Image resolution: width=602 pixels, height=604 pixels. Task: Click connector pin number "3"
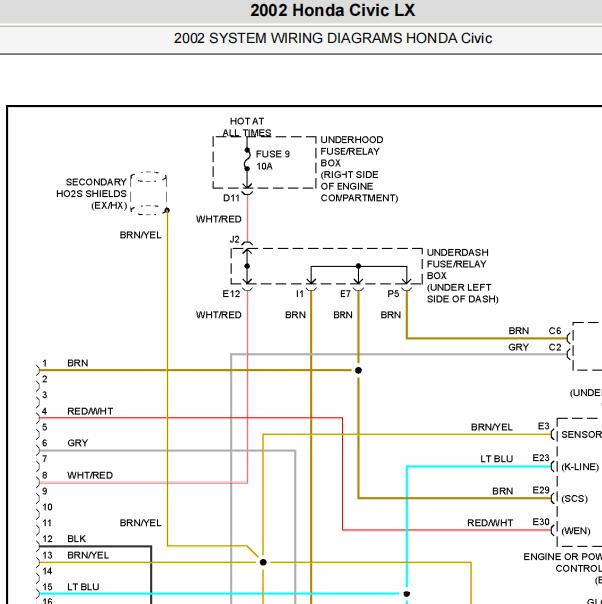point(45,395)
